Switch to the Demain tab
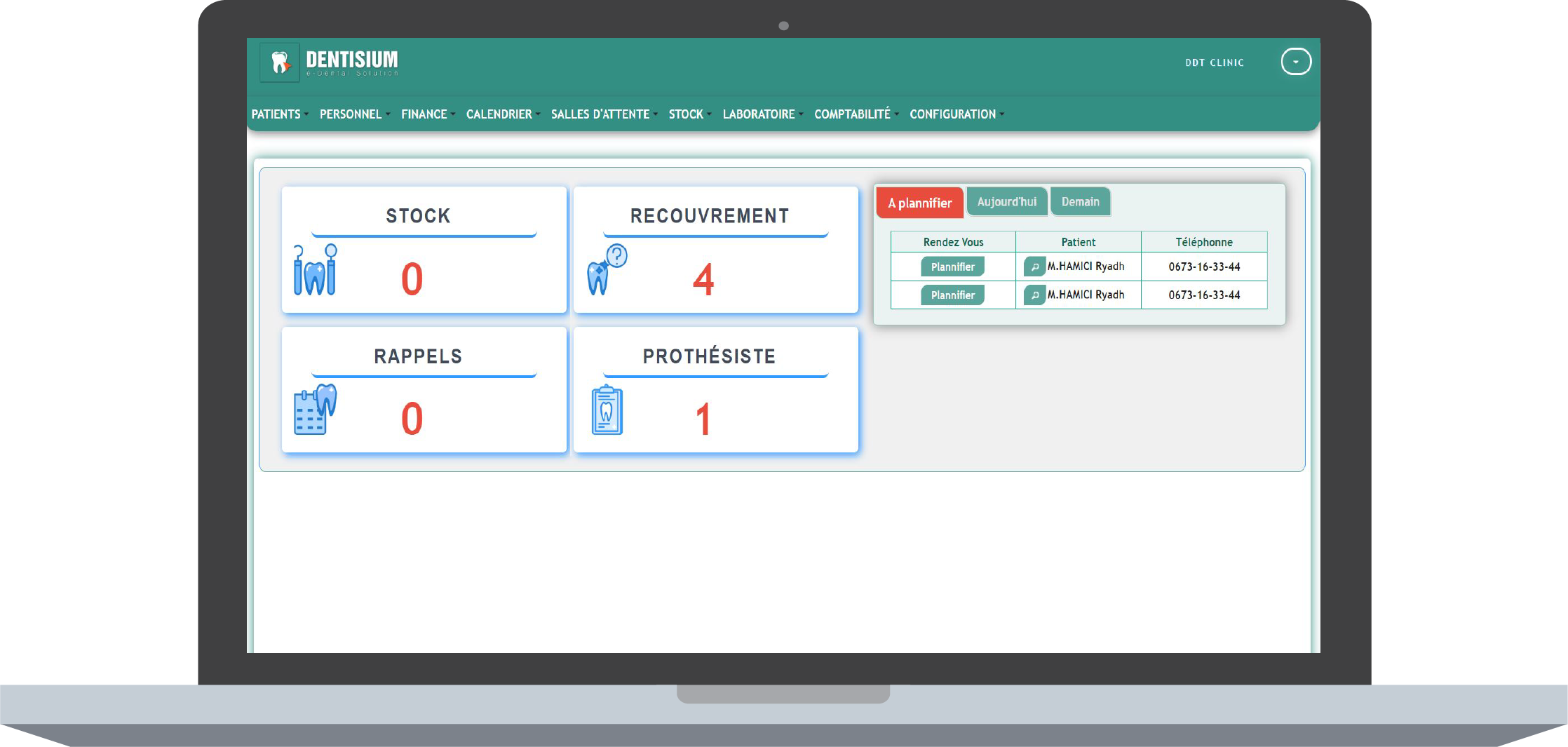 pos(1080,202)
